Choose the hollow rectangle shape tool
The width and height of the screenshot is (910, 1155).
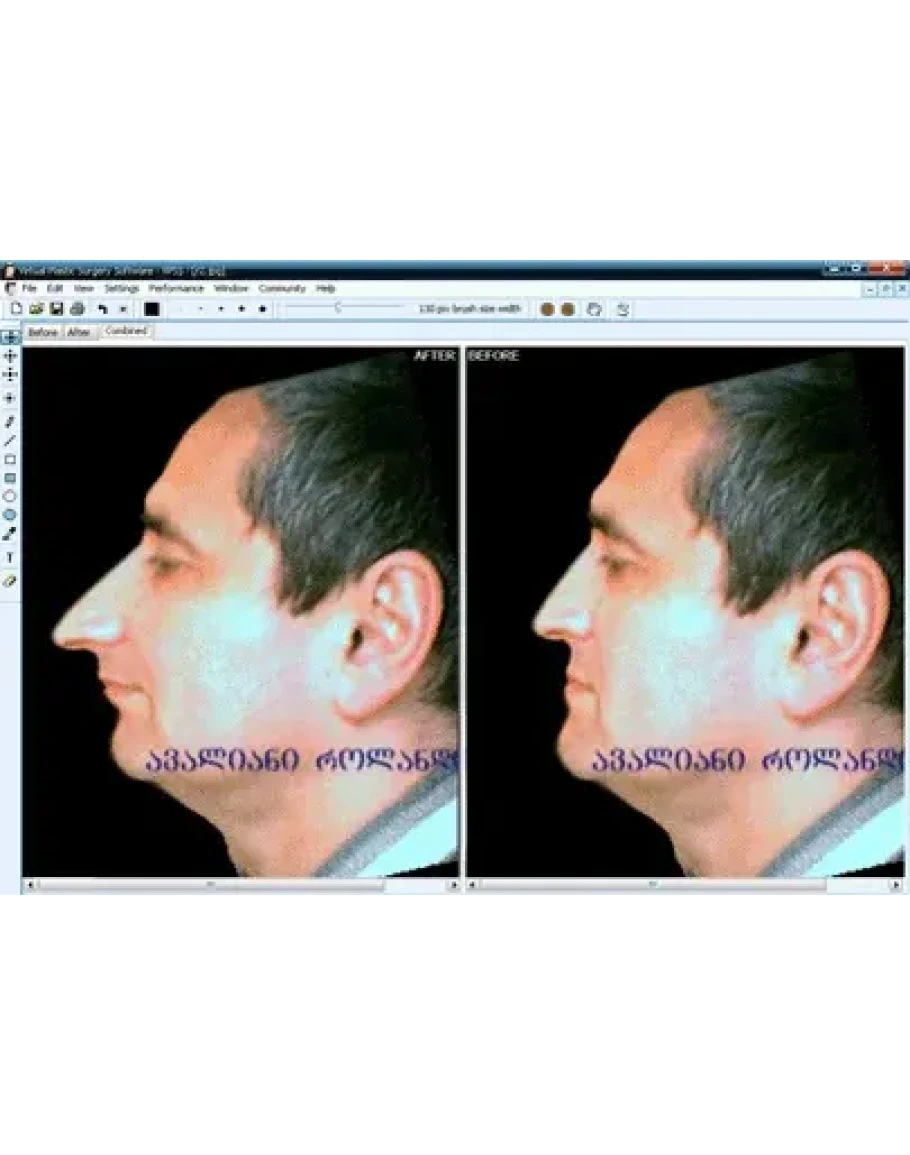tap(10, 460)
